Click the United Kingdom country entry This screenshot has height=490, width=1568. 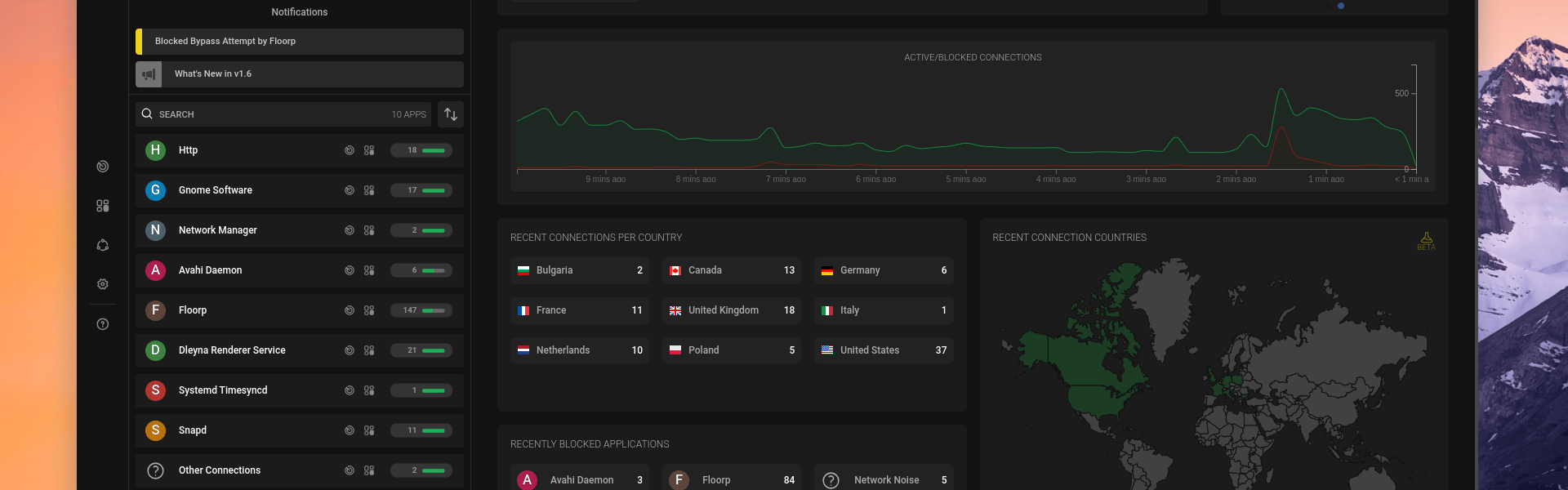click(731, 310)
